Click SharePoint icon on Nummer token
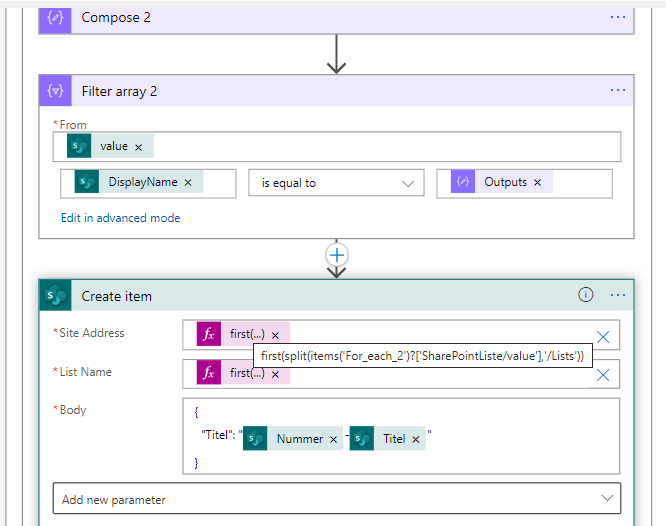 point(255,438)
